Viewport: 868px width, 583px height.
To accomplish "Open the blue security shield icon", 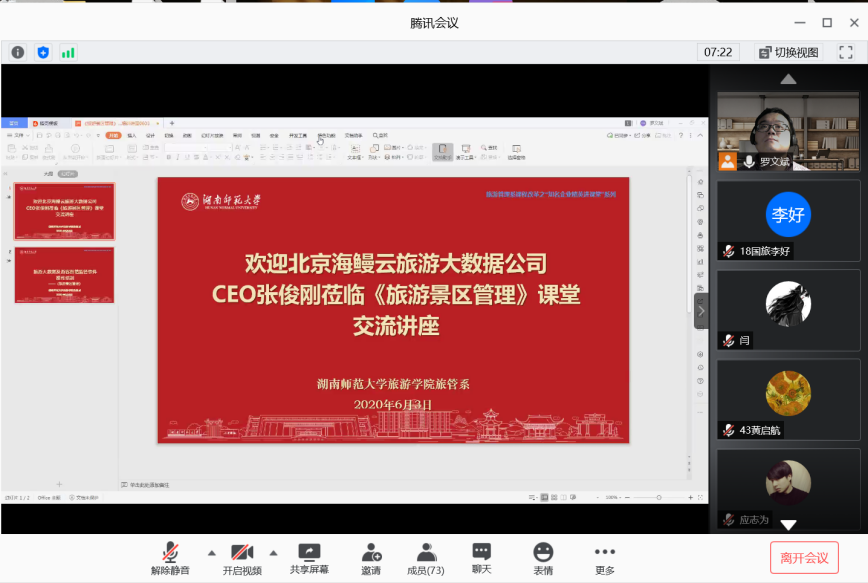I will pyautogui.click(x=43, y=52).
